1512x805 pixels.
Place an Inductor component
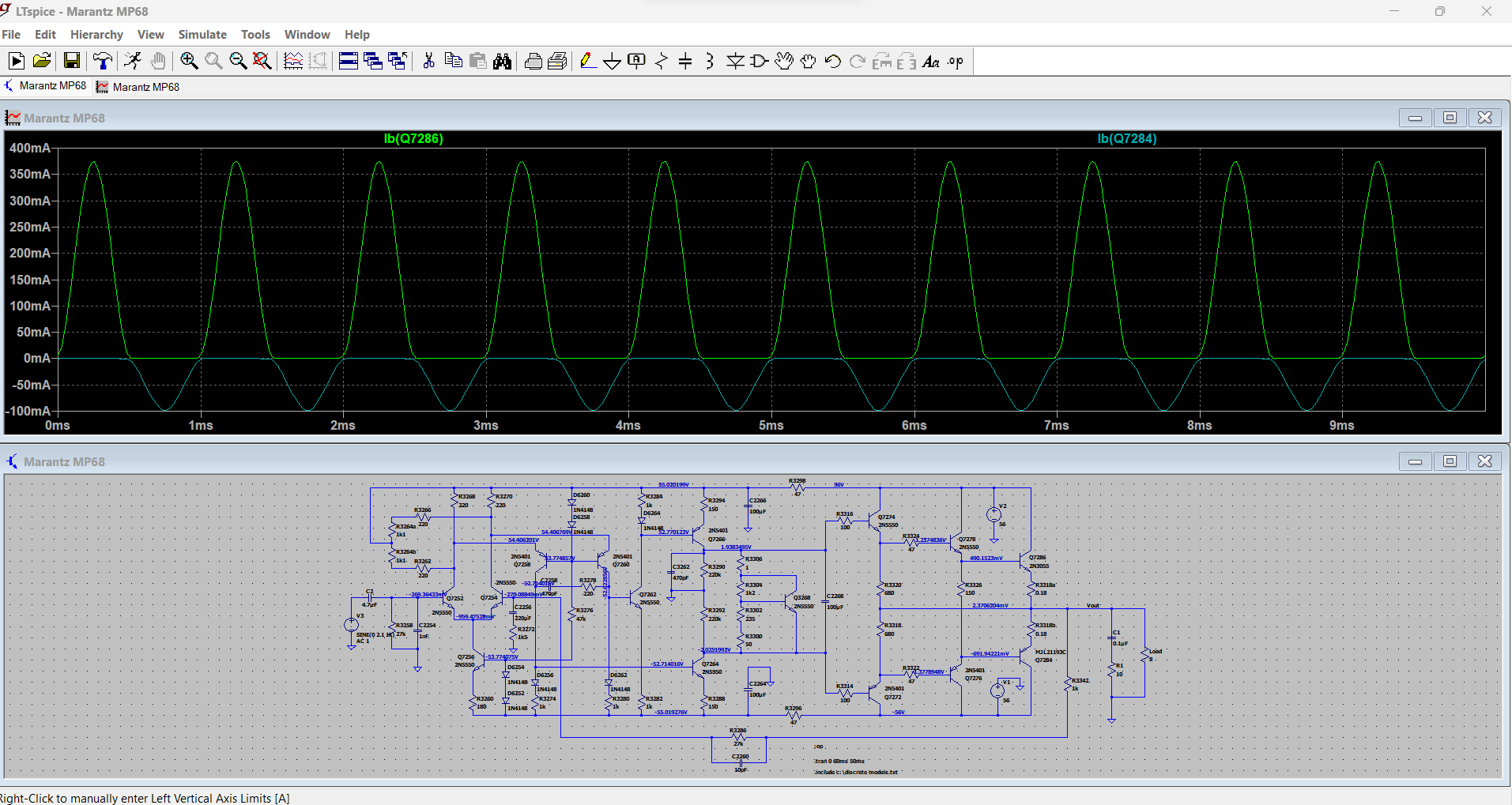pyautogui.click(x=710, y=62)
